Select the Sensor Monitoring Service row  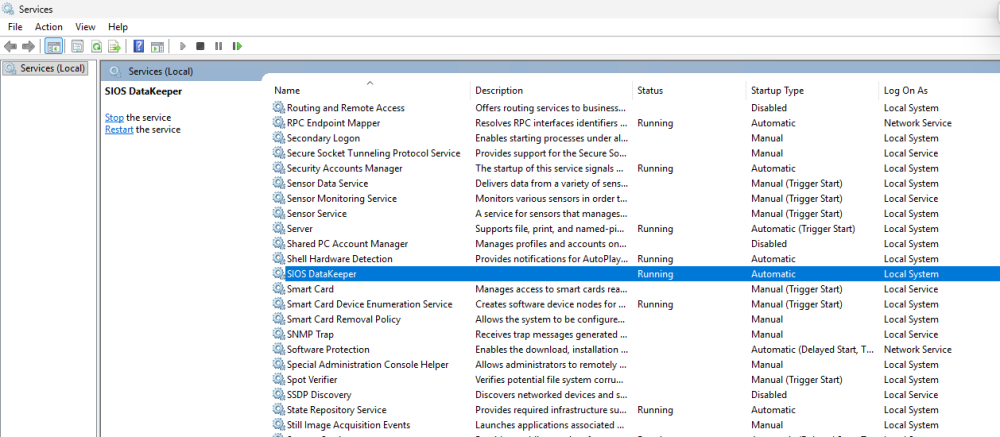tap(635, 198)
